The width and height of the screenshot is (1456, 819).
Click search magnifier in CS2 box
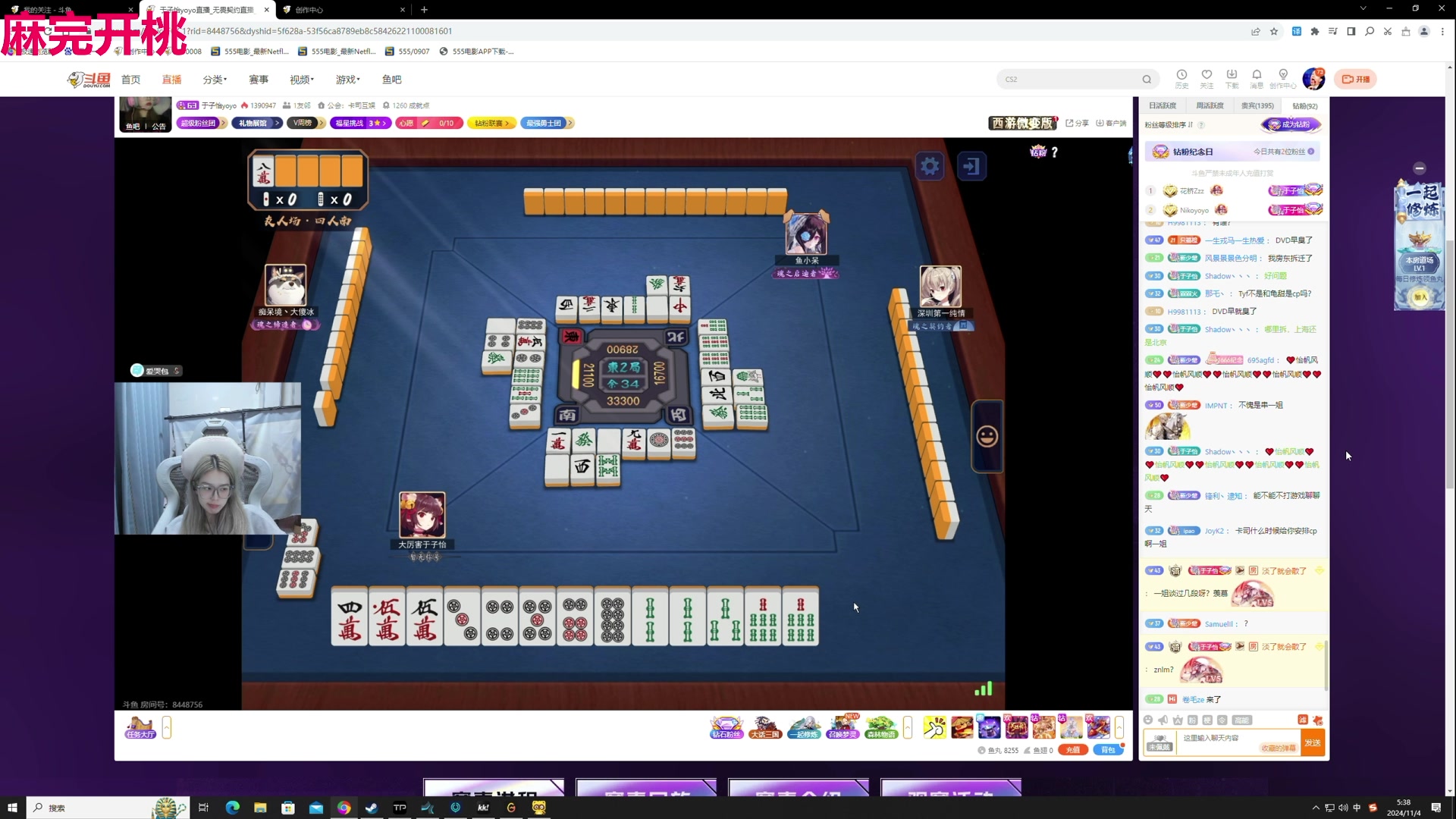coord(1147,79)
